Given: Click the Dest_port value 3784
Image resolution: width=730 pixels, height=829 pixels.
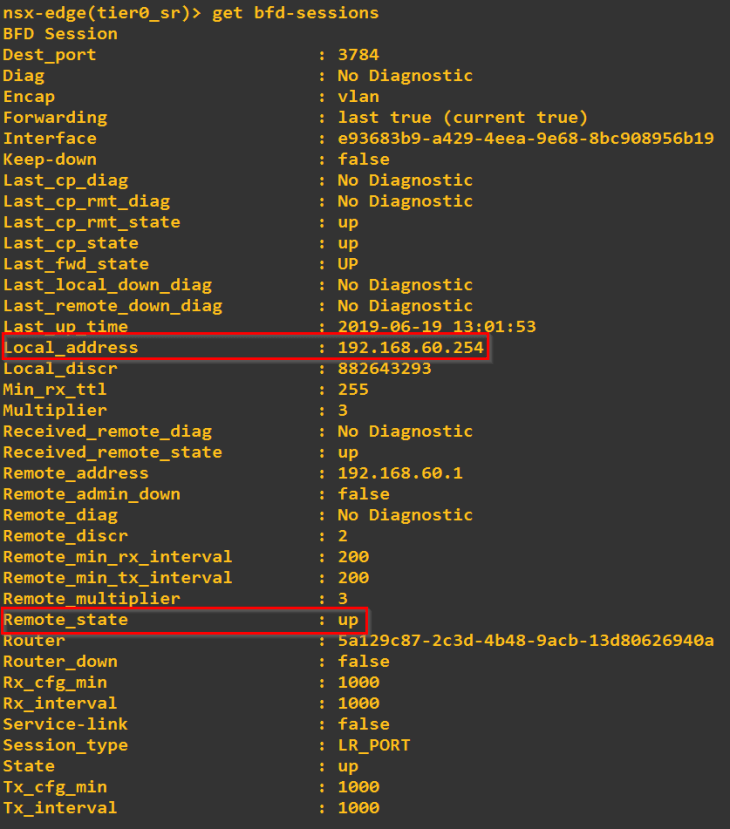Looking at the screenshot, I should pyautogui.click(x=358, y=54).
